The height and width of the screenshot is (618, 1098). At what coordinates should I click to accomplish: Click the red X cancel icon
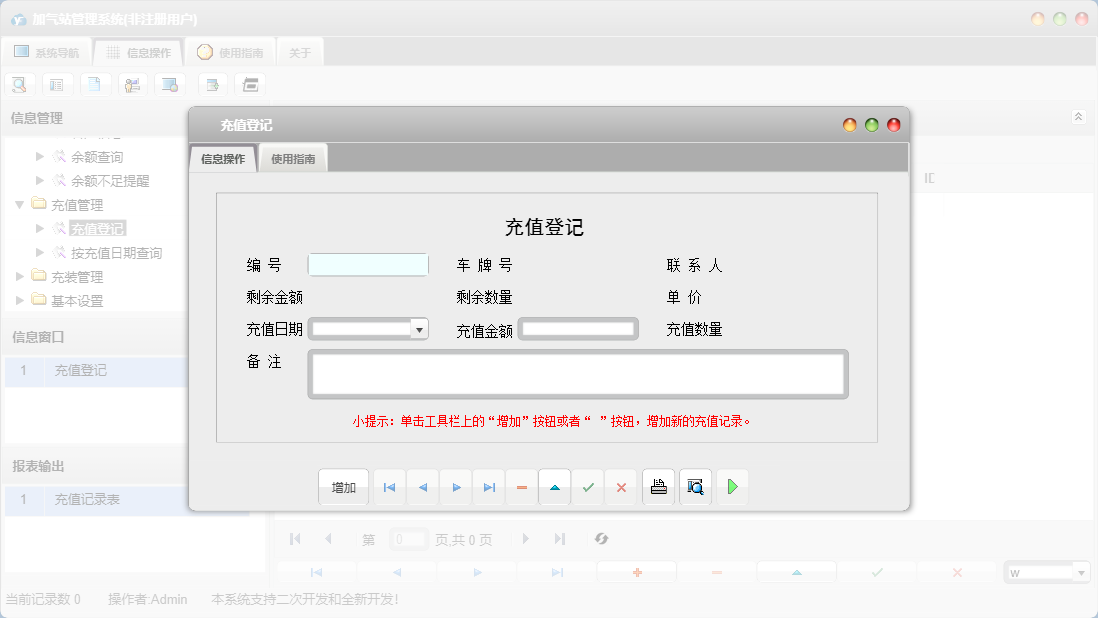(621, 487)
